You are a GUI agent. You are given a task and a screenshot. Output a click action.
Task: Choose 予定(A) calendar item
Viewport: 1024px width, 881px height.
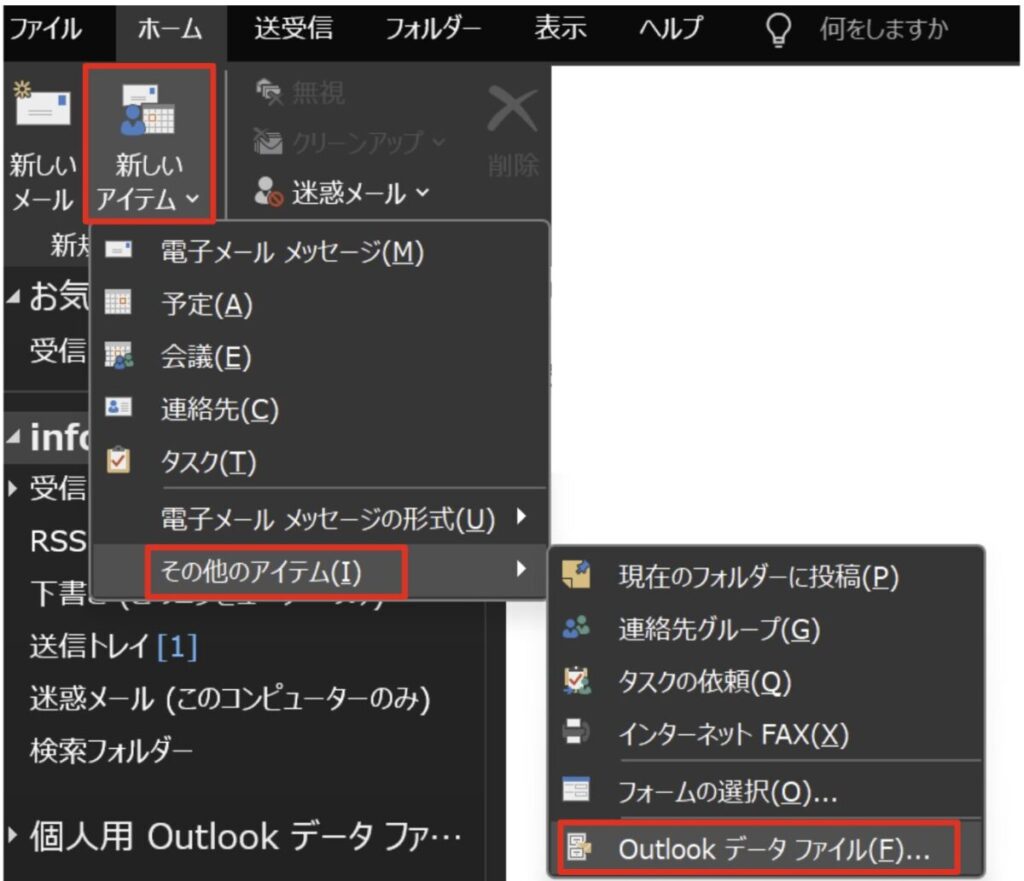tap(207, 304)
